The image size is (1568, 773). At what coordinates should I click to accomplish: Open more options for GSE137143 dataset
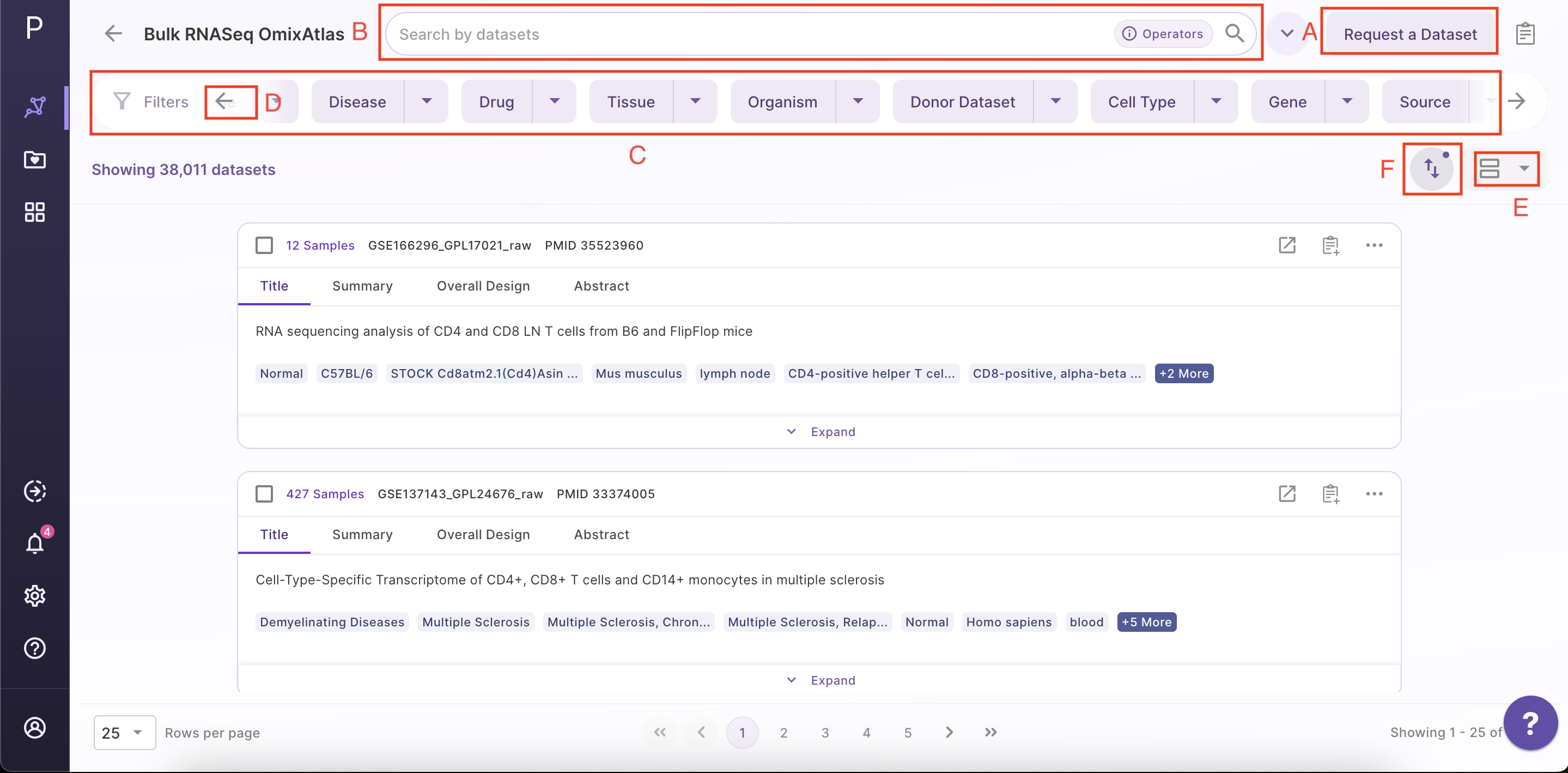[1374, 493]
